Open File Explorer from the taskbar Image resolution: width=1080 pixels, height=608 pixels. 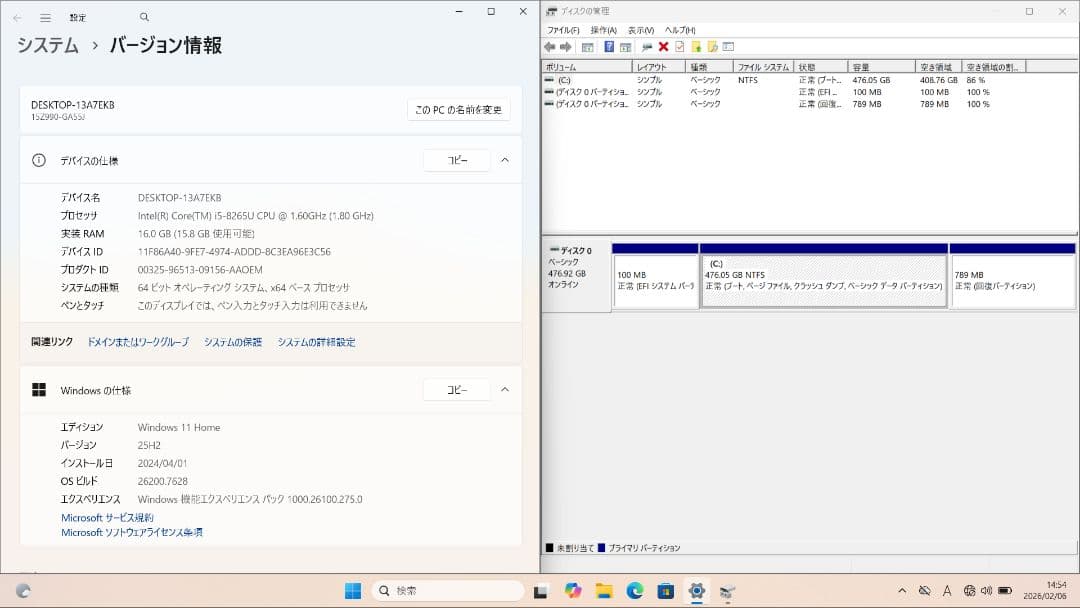604,590
